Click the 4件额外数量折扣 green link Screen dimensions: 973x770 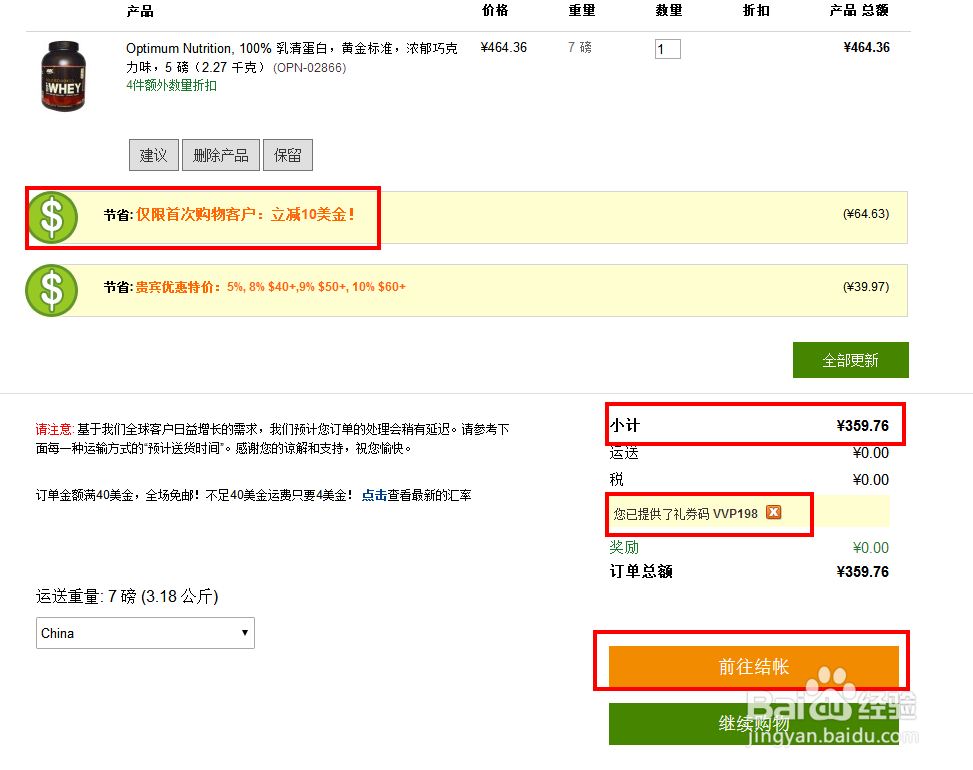pos(171,86)
